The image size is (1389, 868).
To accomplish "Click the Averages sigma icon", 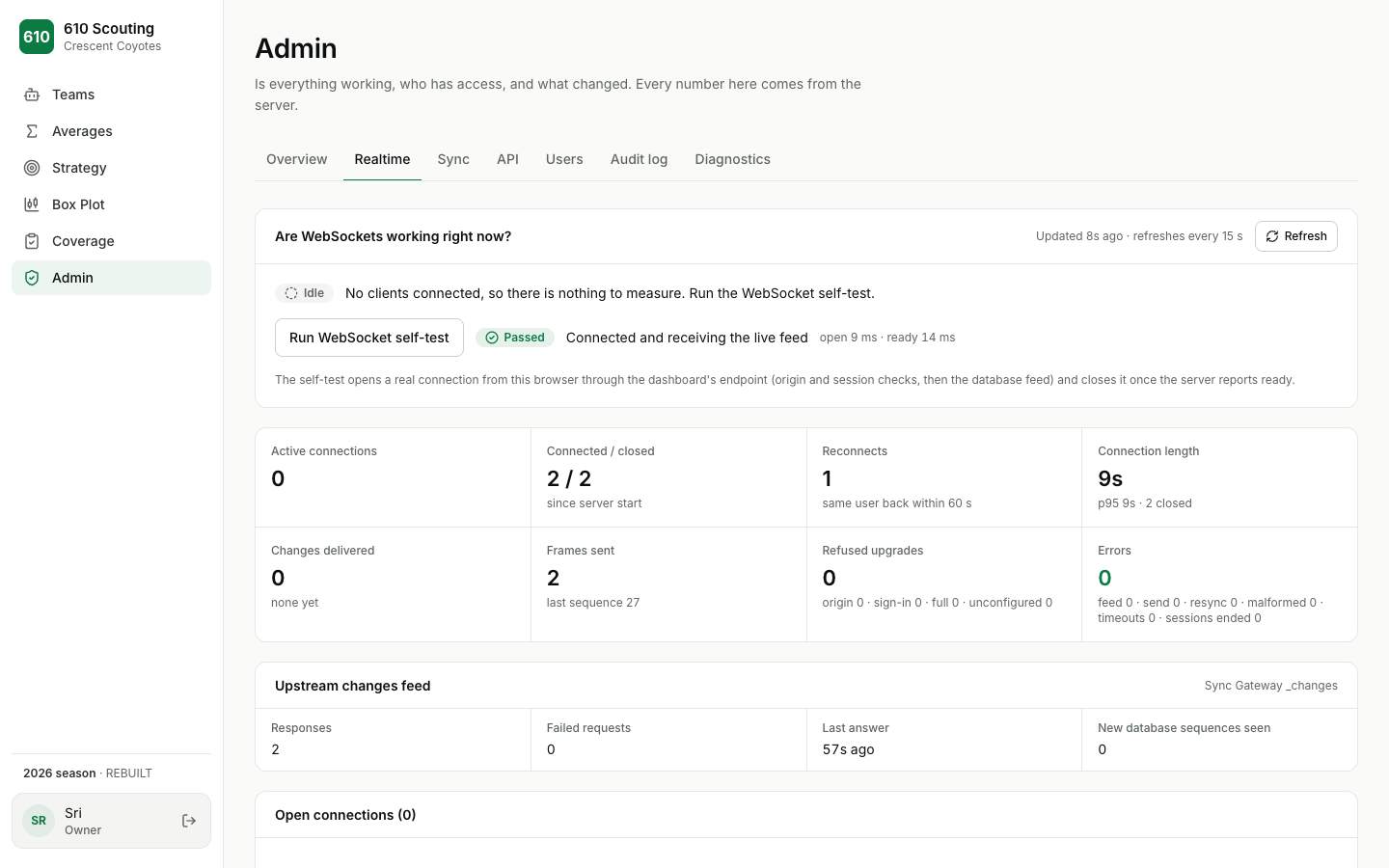I will point(32,131).
